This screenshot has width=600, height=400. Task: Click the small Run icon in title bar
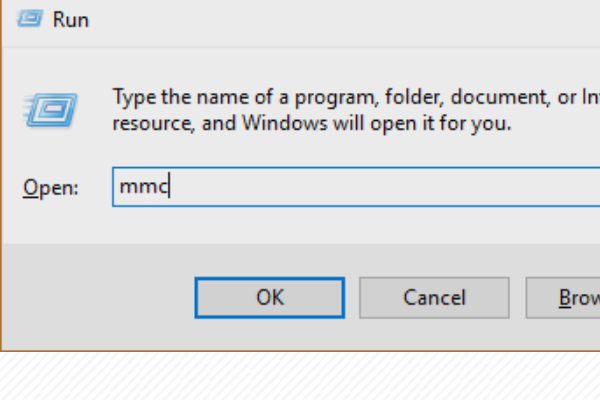(x=30, y=19)
